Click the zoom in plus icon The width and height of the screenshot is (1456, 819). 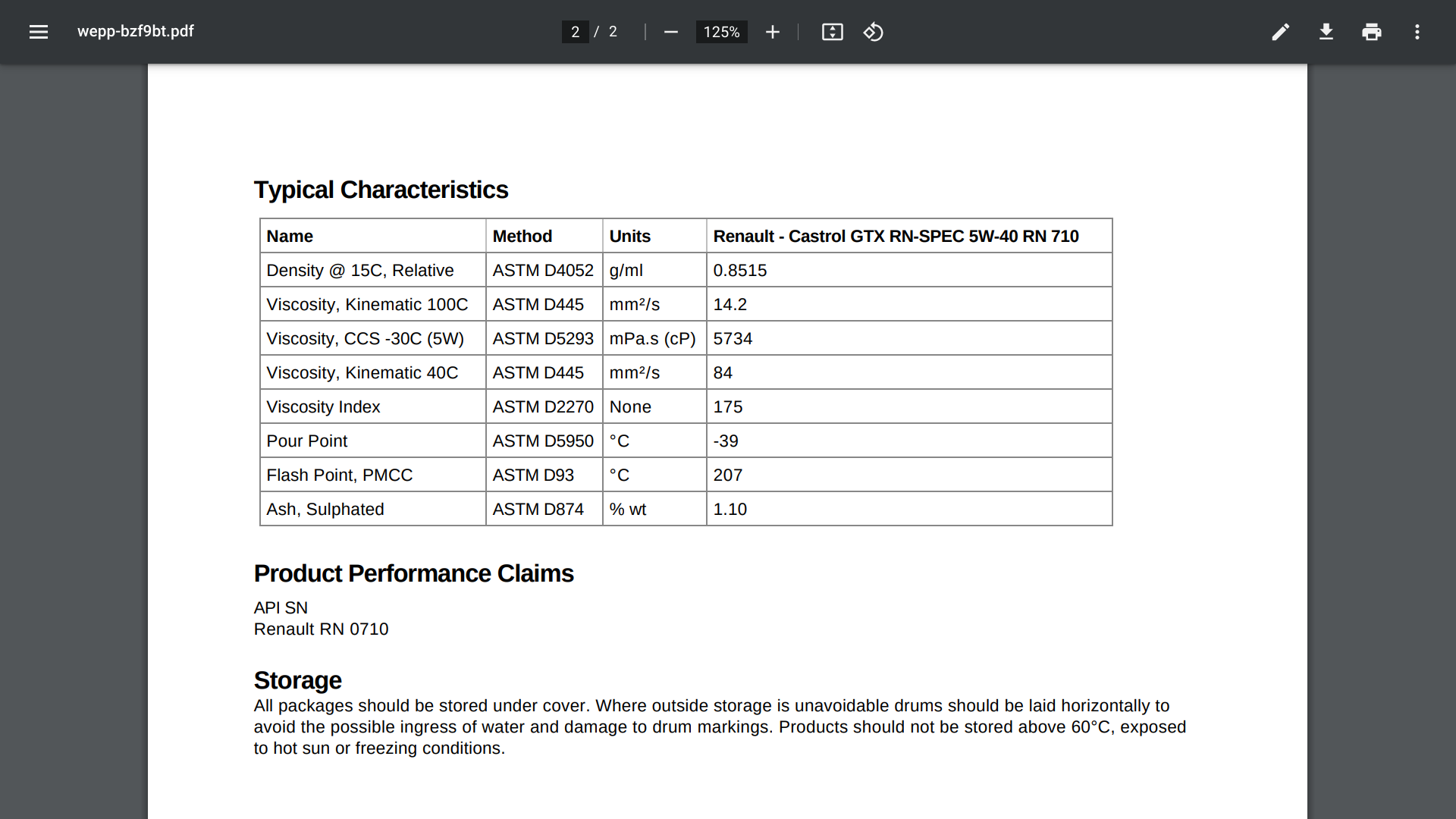tap(772, 32)
